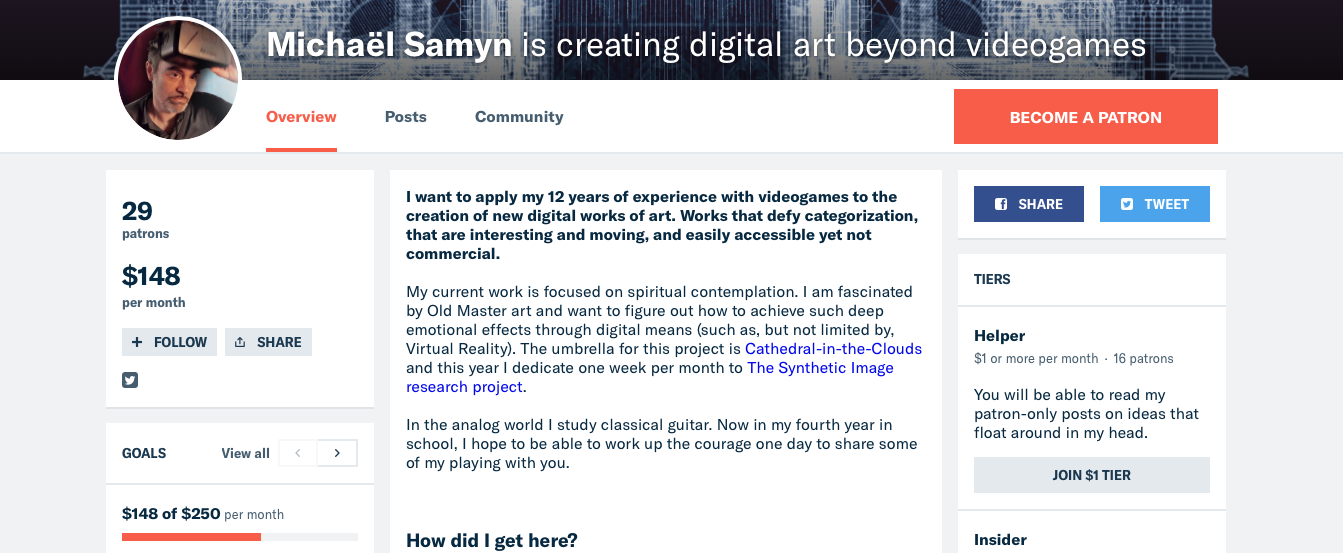Open the Overview tab
This screenshot has height=553, width=1343.
301,117
